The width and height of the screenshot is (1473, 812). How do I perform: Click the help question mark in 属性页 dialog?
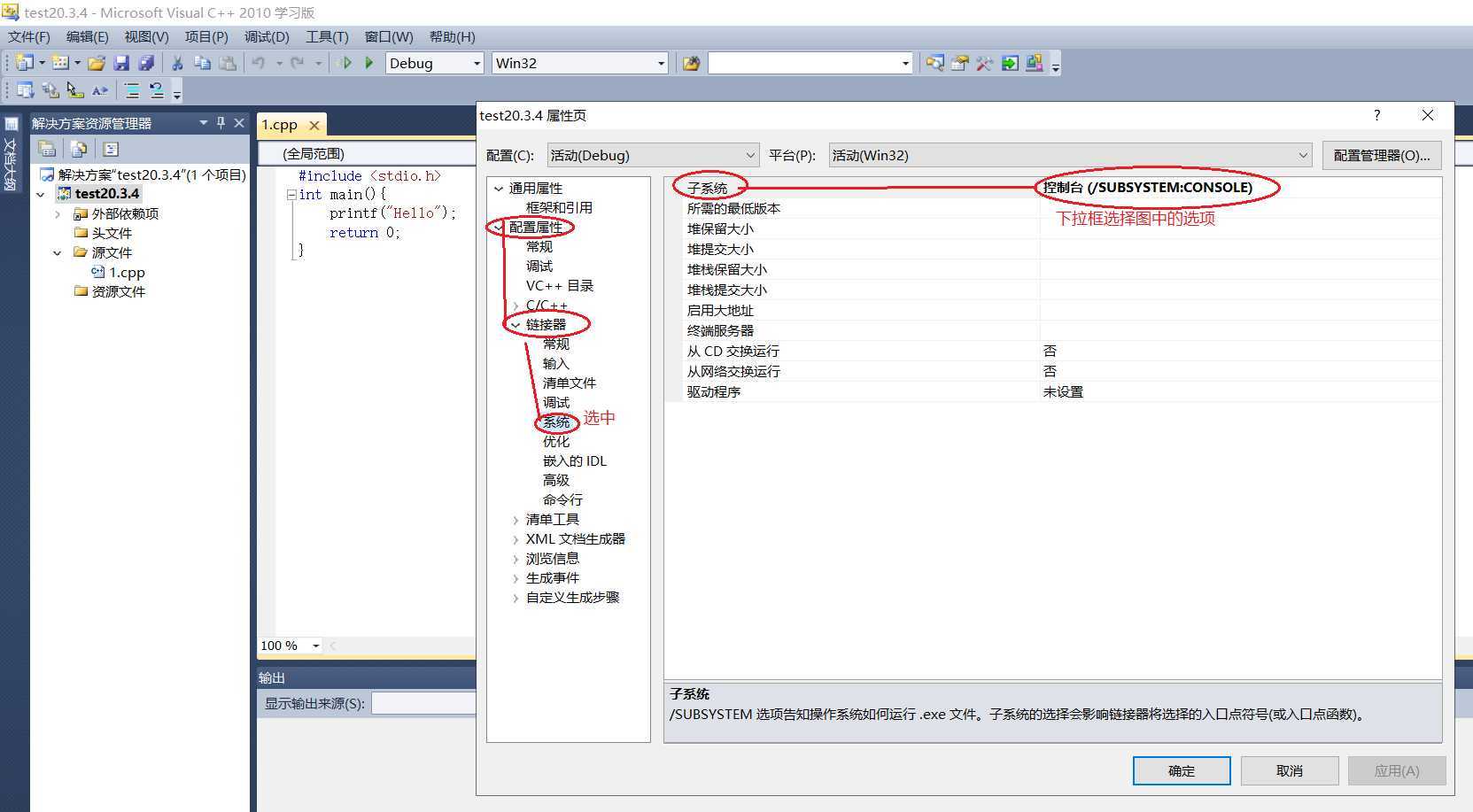(x=1376, y=115)
